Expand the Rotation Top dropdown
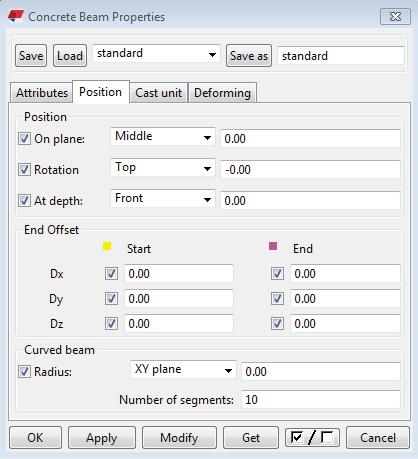Screen dimensions: 418x459 click(163, 168)
